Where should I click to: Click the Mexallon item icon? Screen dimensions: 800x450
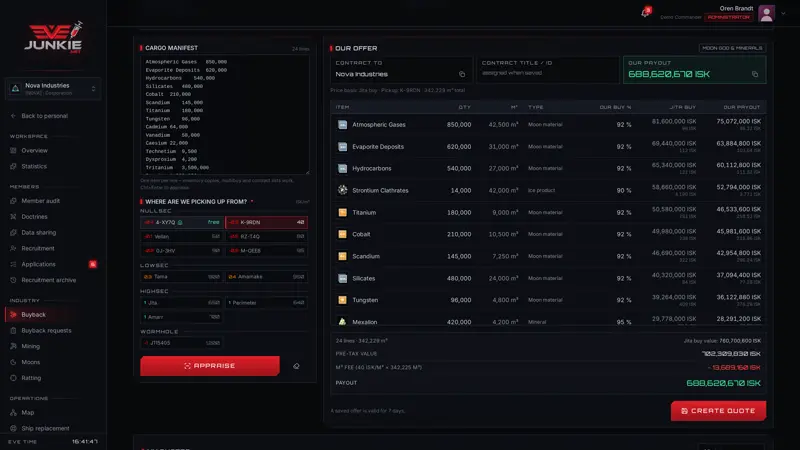point(342,322)
